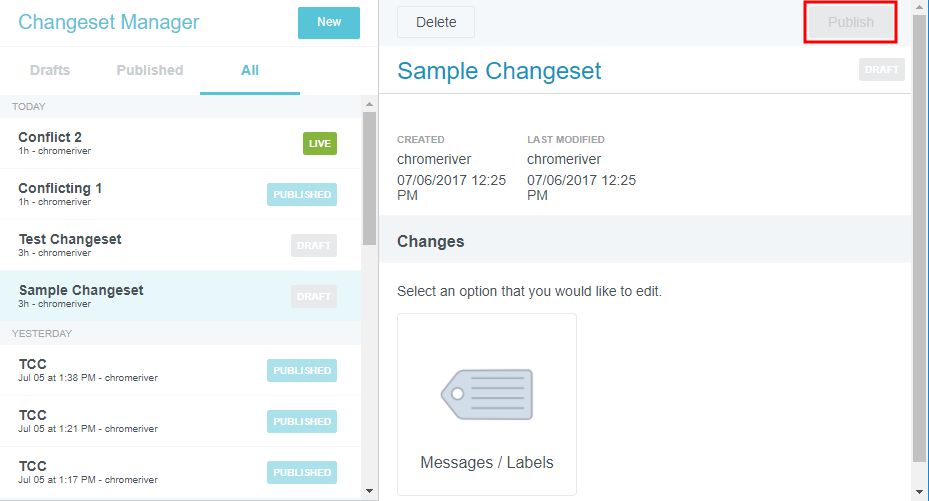Create a new changeset with New button
Image resolution: width=929 pixels, height=501 pixels.
coord(328,22)
